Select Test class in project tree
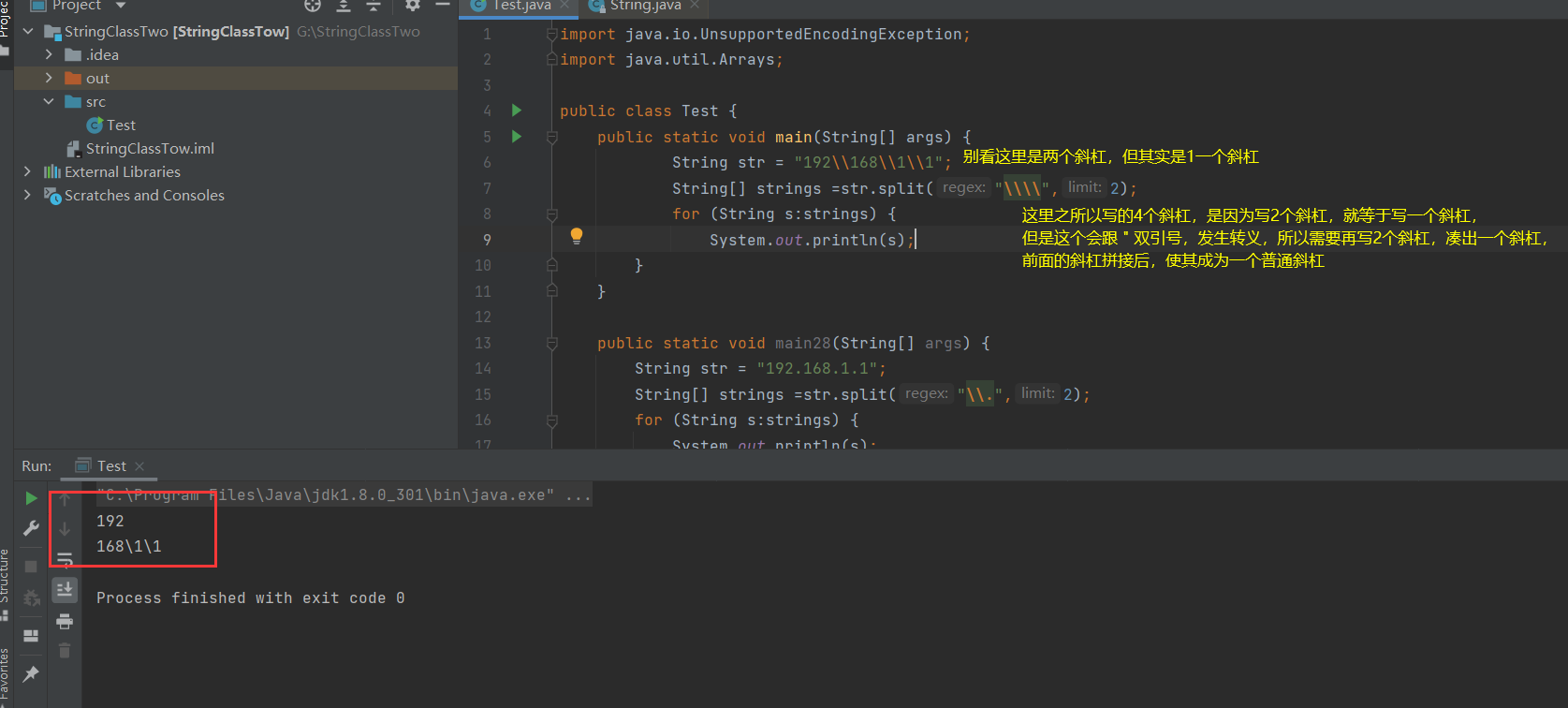The image size is (1568, 708). point(121,125)
